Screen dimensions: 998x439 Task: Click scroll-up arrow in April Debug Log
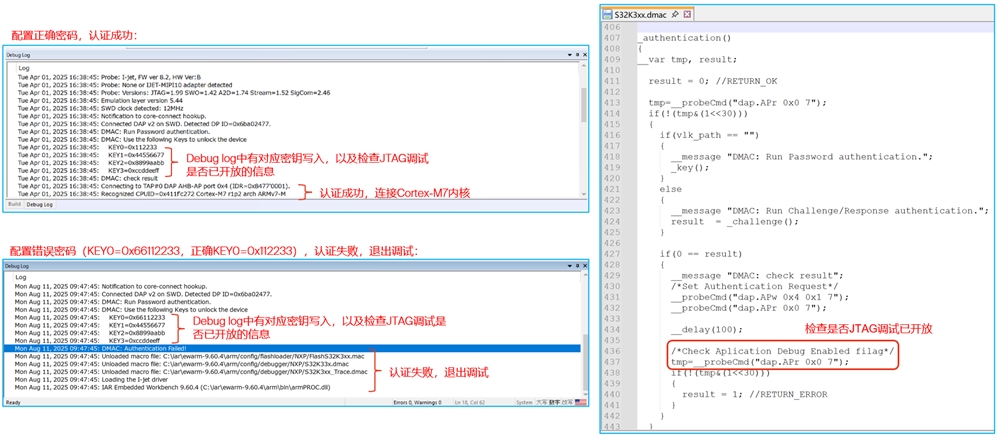tap(584, 66)
